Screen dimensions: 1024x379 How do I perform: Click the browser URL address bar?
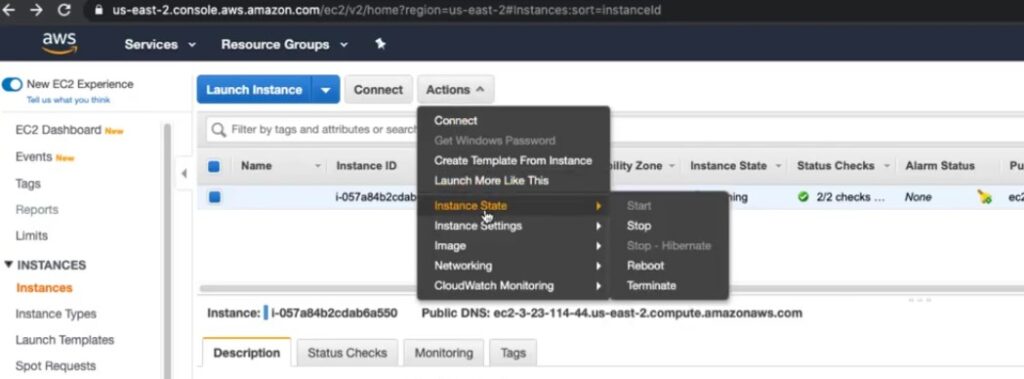click(387, 10)
